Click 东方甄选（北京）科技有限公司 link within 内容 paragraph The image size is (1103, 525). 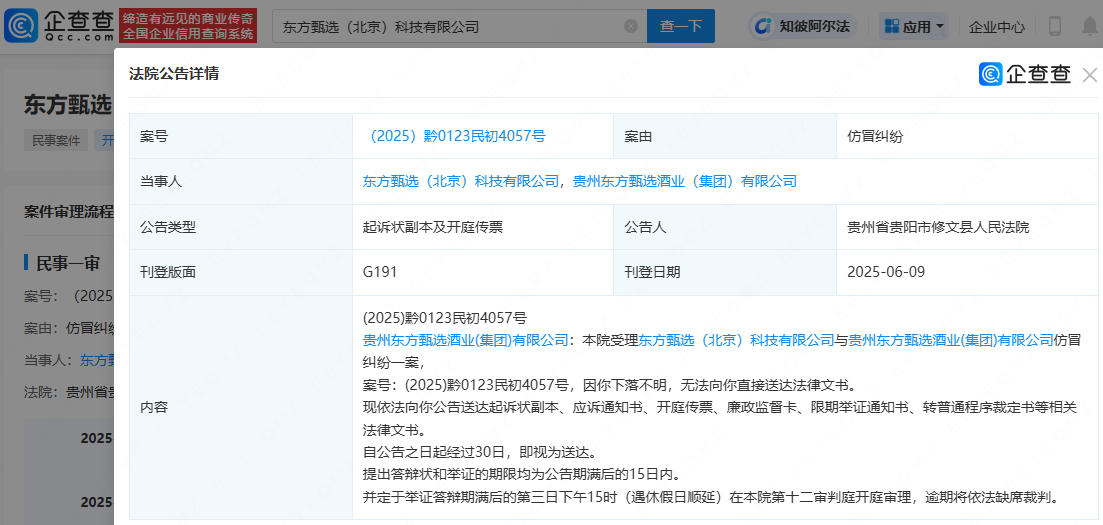736,340
